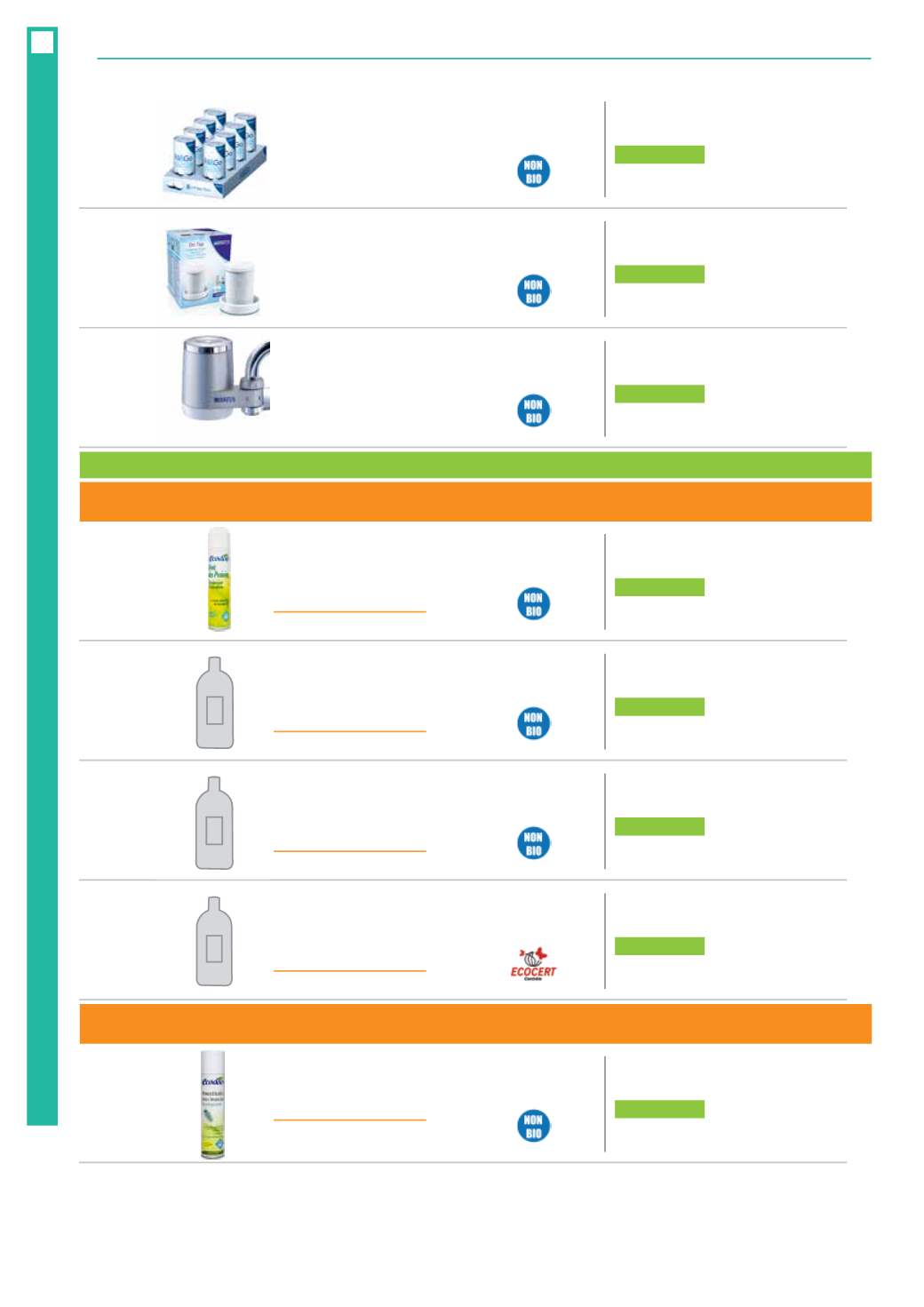
Task: Open the Brita On Tap boxed filter image
Action: [x=214, y=270]
